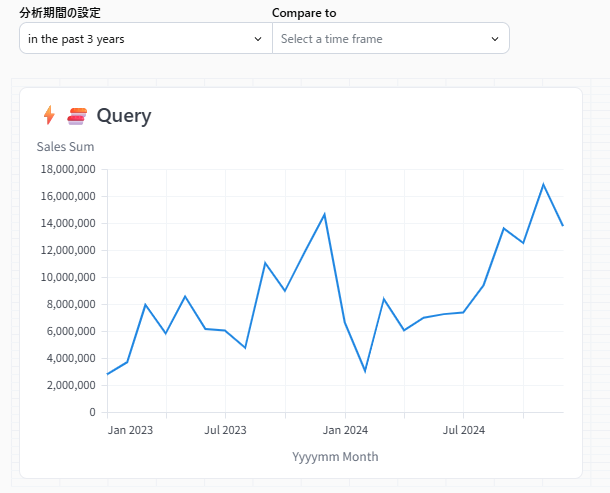
Task: Click the 16,000,000 y-axis value
Action: tap(68, 196)
